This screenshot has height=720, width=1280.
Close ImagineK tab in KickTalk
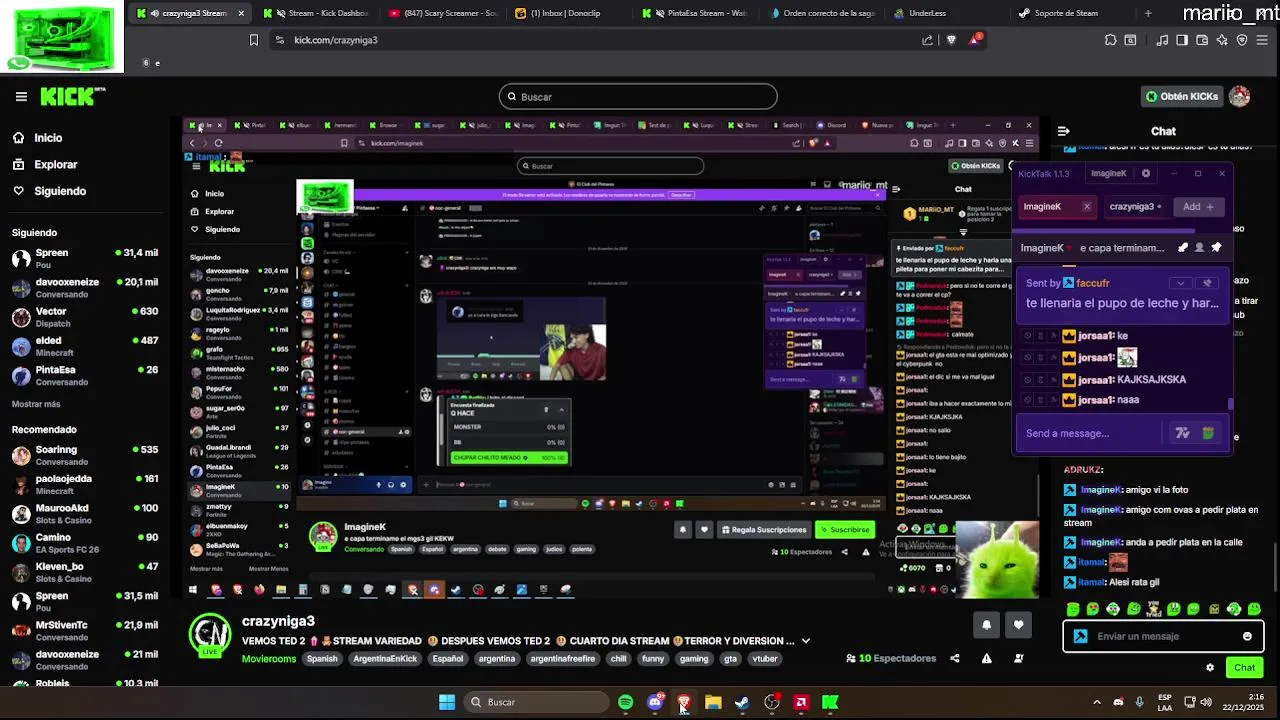tap(1087, 207)
